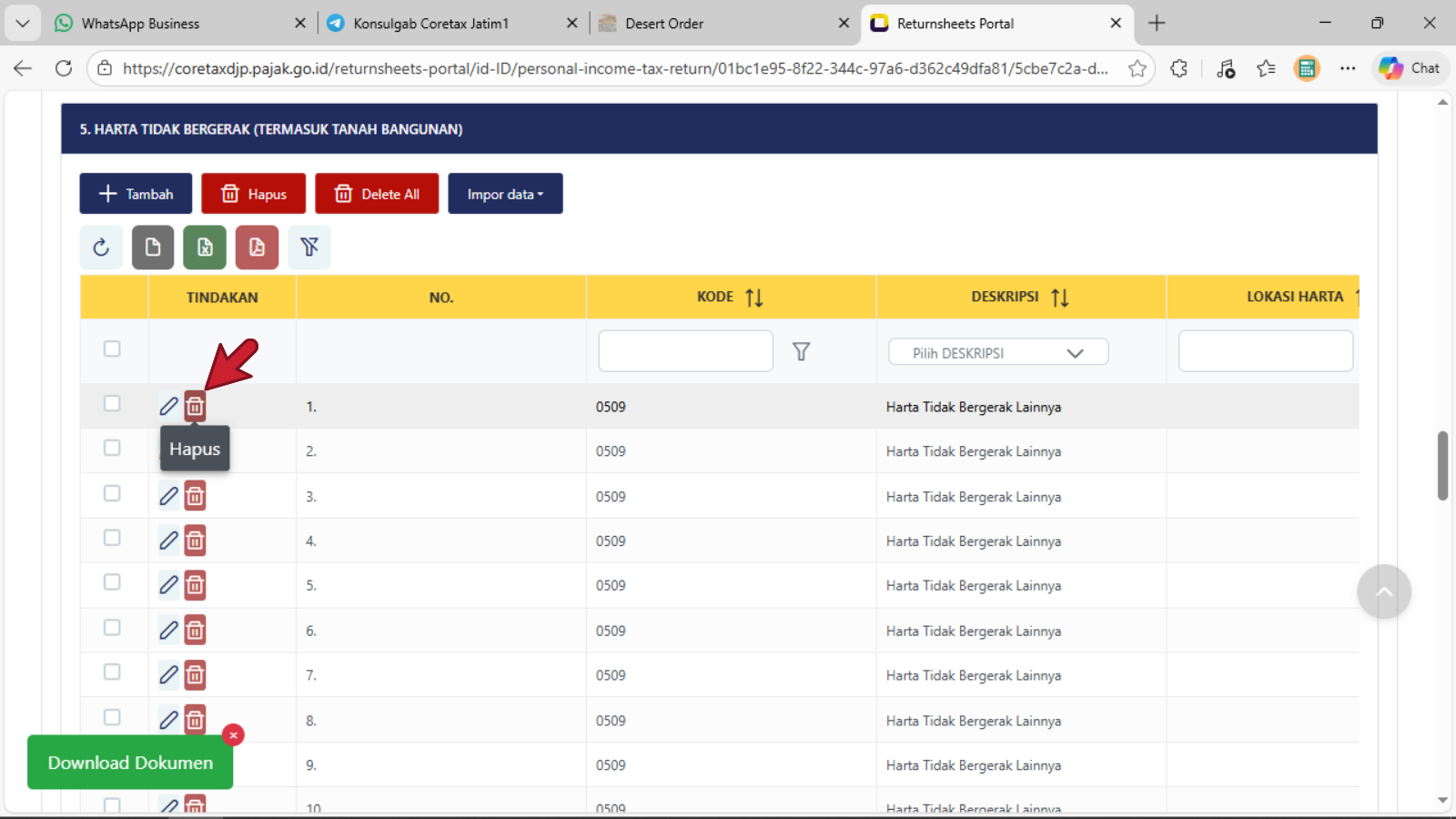
Task: Click the KODE filter text field
Action: click(685, 351)
